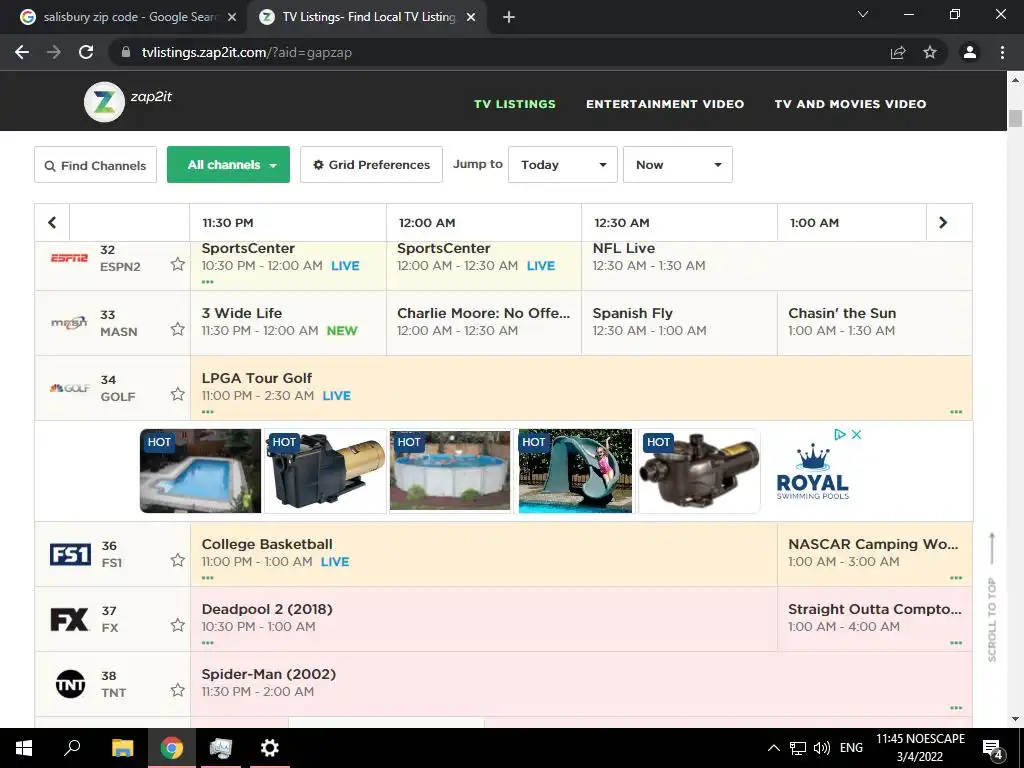
Task: Open the pool slide ad thumbnail
Action: point(575,471)
